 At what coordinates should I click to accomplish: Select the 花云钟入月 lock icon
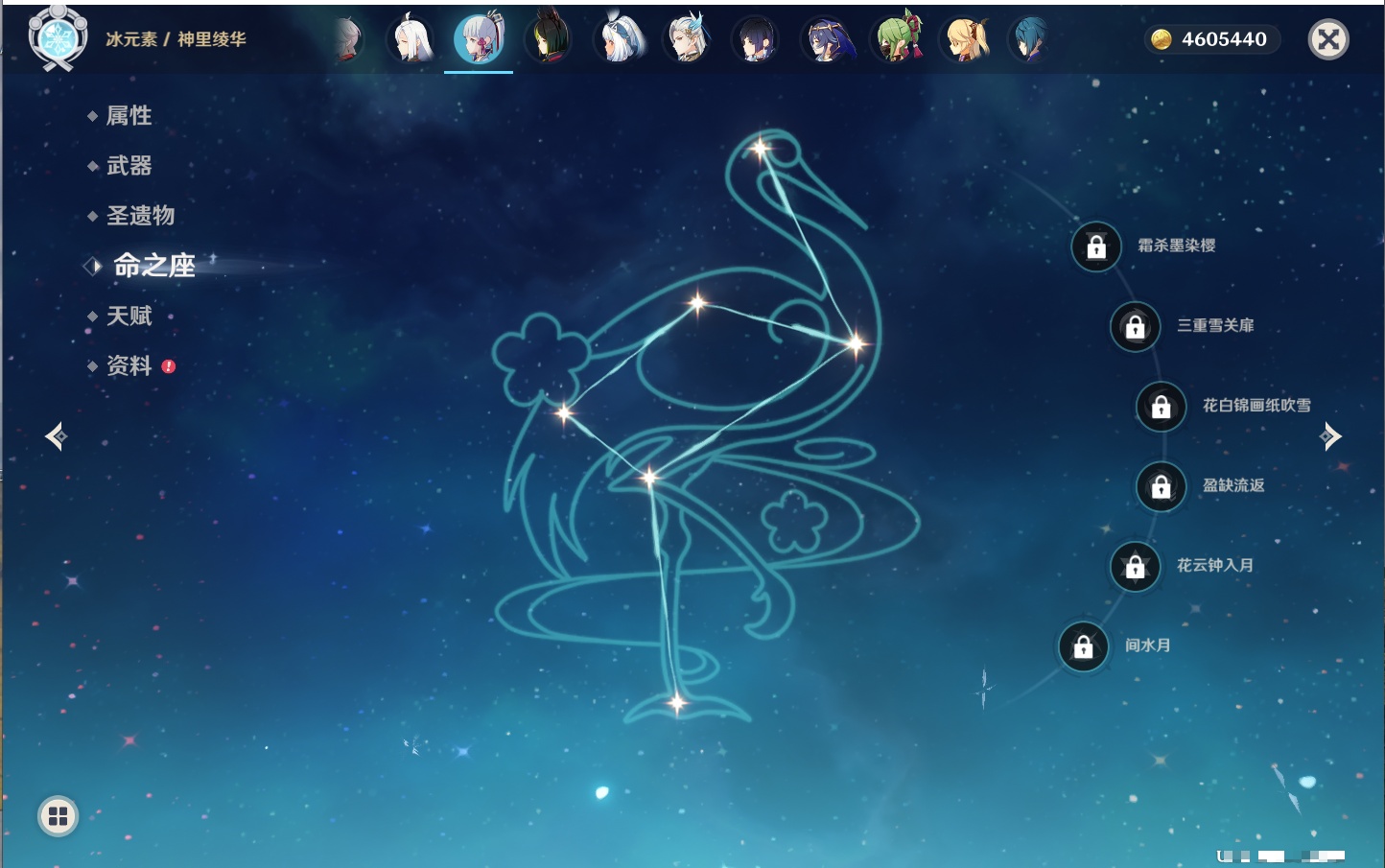[1135, 567]
